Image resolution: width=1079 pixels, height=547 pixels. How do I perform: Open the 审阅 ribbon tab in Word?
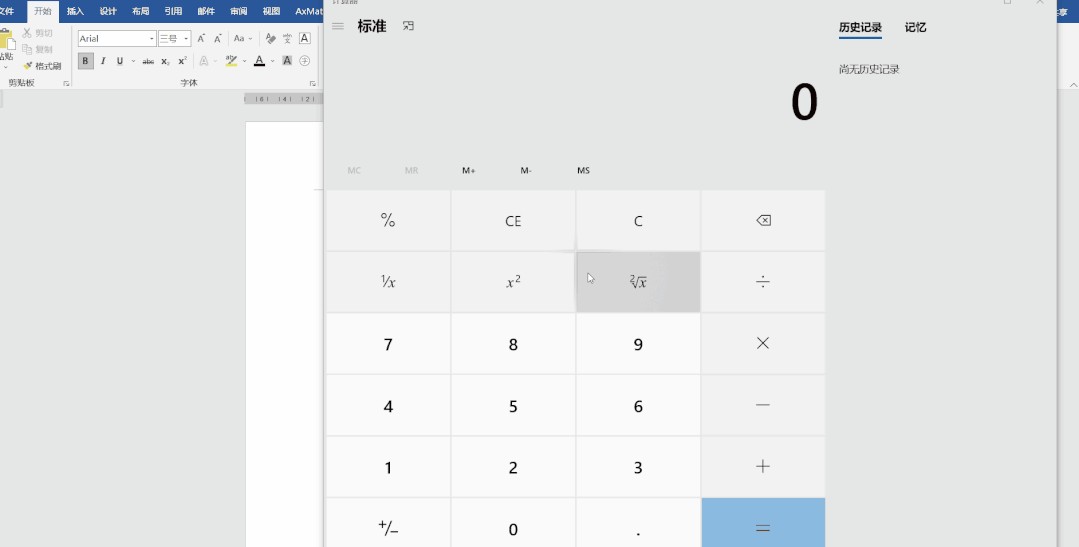tap(239, 11)
